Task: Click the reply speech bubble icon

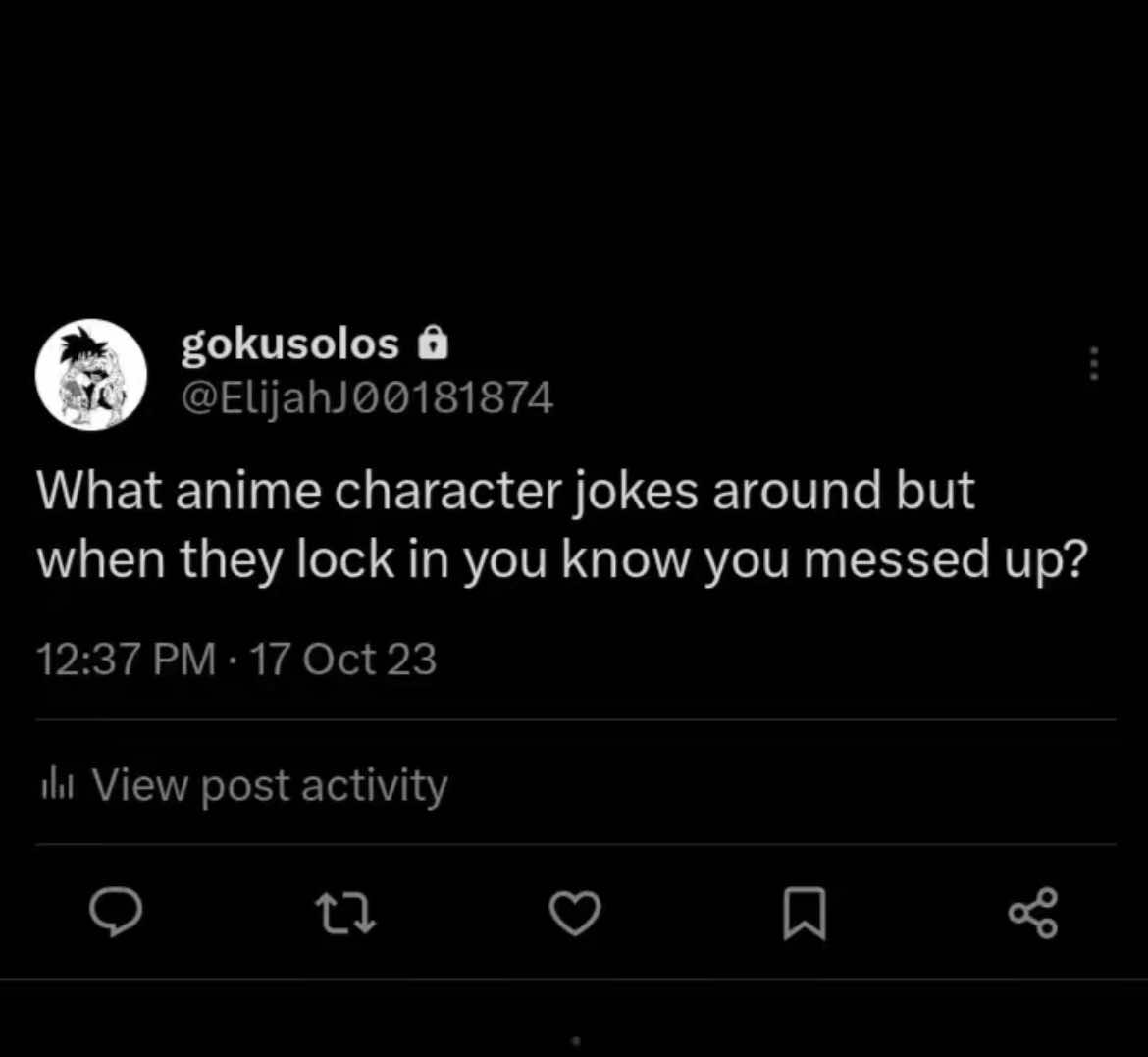Action: click(116, 913)
